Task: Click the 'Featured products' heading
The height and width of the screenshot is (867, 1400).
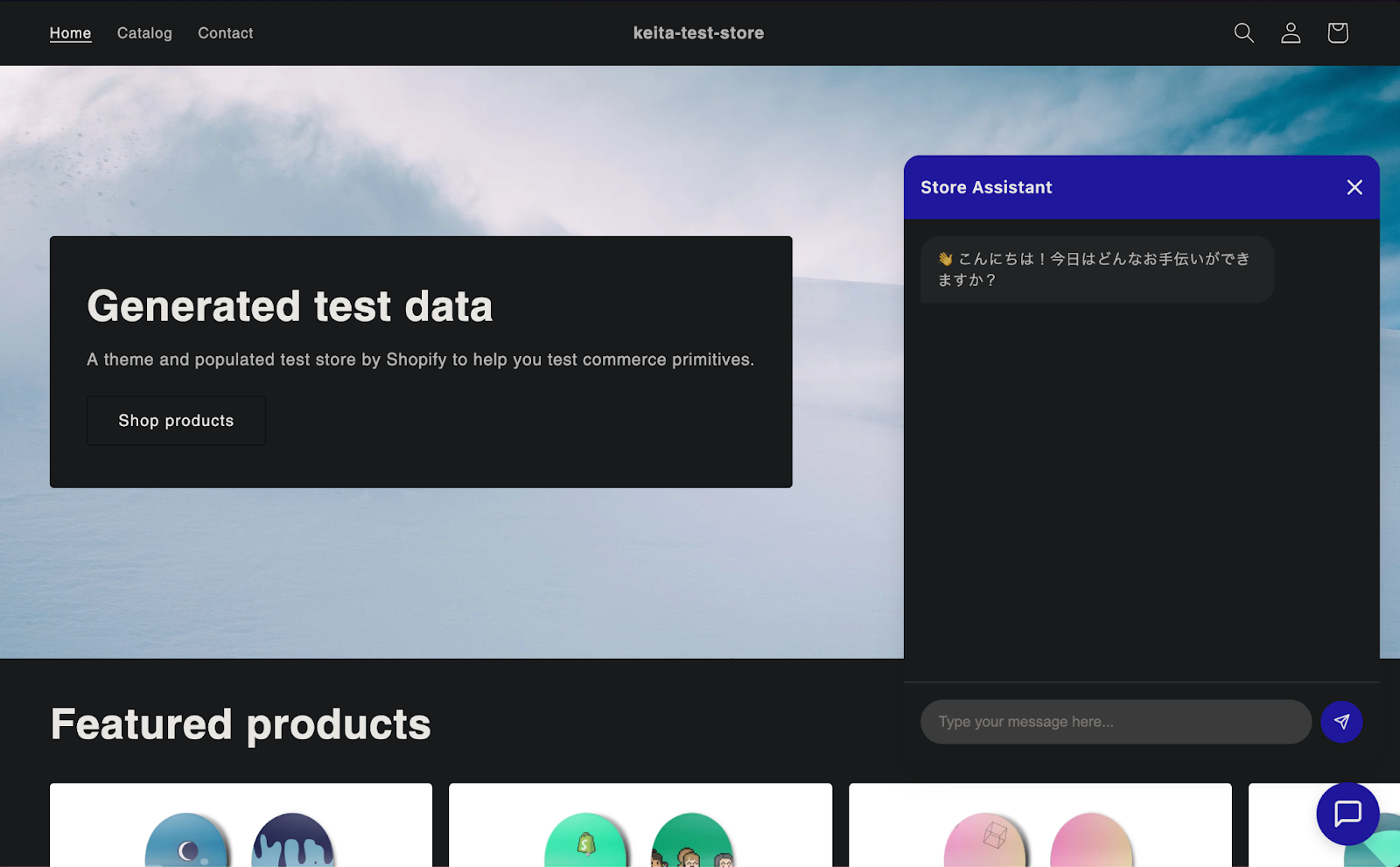Action: point(241,724)
